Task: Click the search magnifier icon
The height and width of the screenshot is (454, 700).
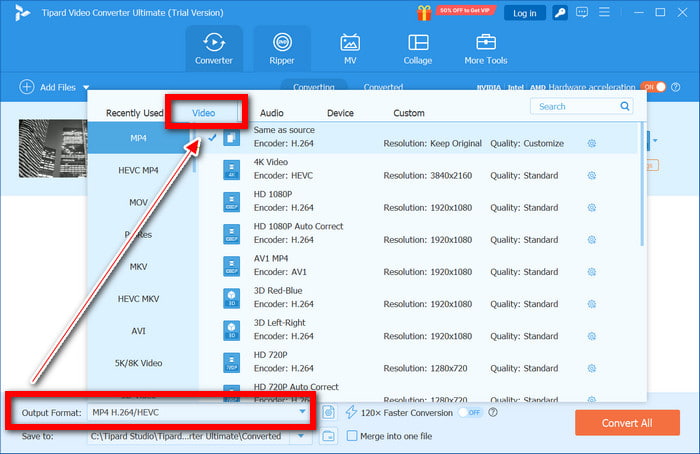Action: pyautogui.click(x=625, y=106)
